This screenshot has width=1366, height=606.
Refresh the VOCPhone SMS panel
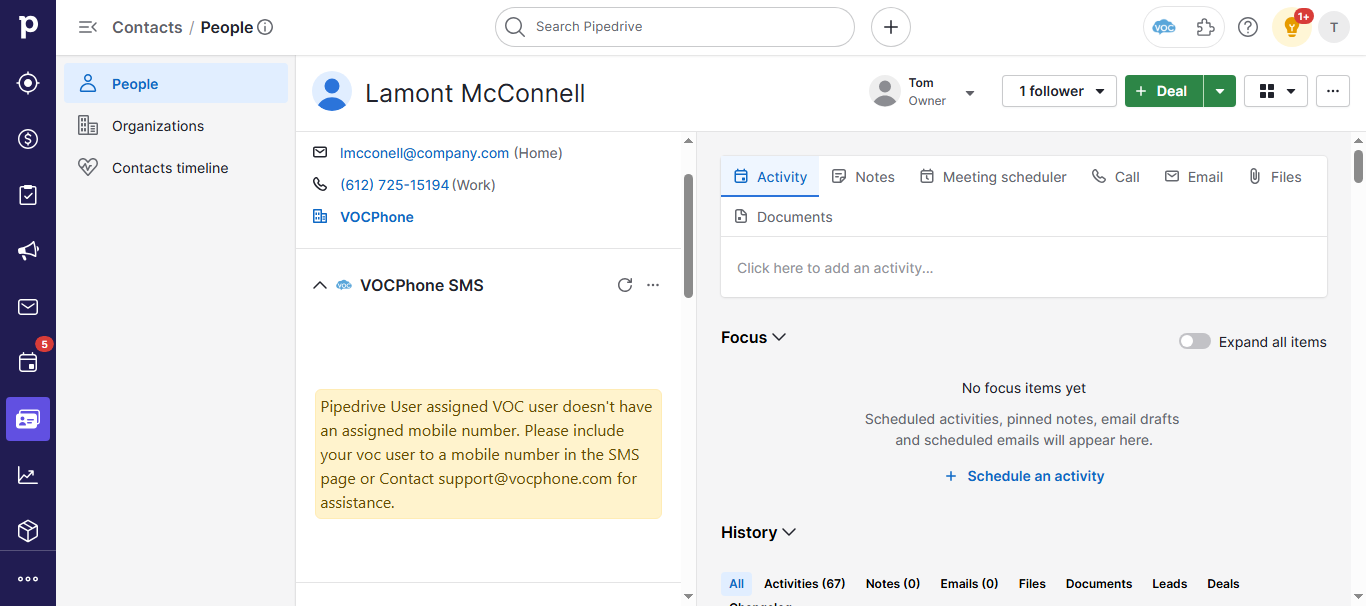pos(625,285)
